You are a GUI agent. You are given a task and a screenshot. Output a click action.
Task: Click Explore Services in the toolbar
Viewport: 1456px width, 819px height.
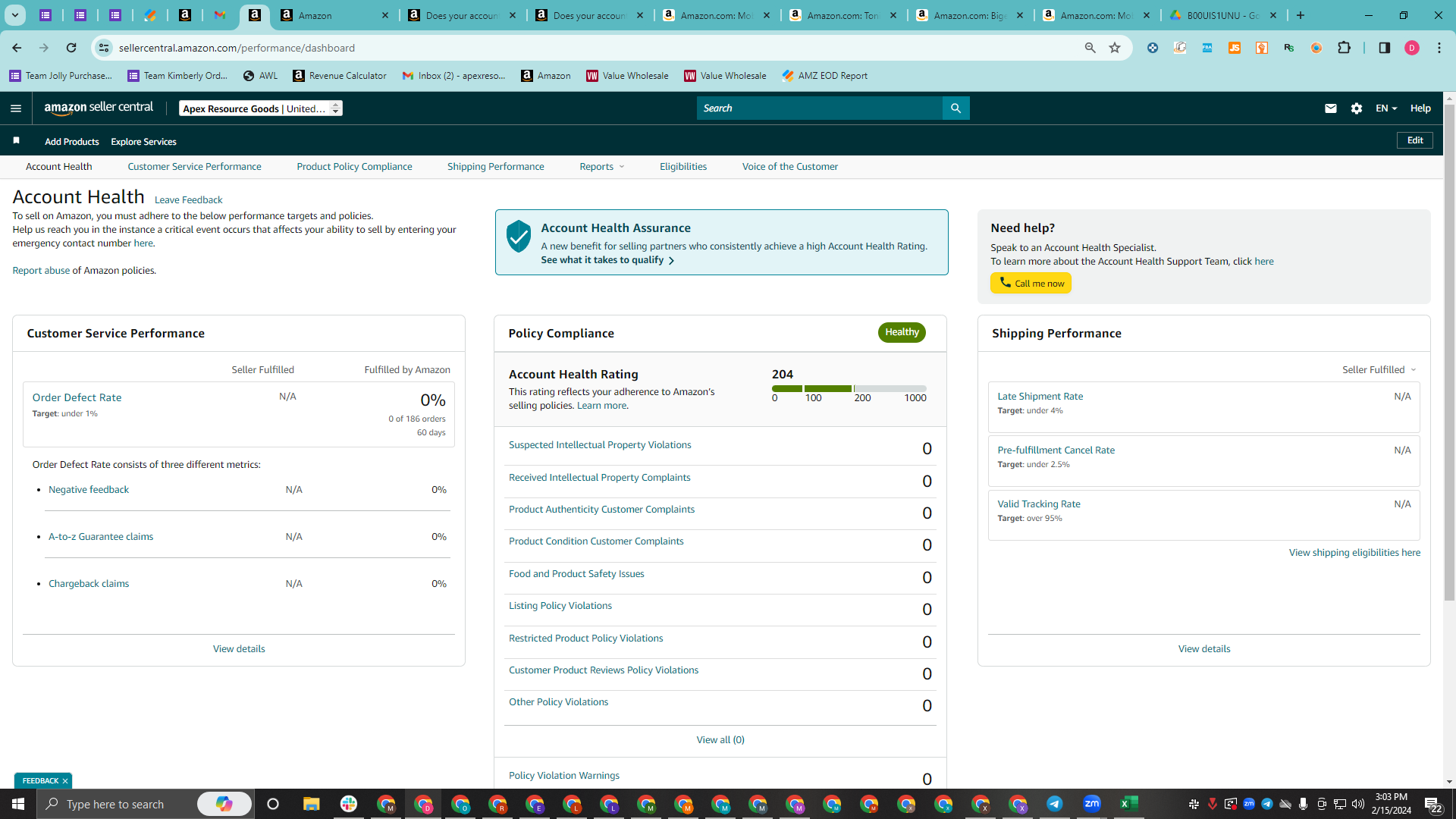pos(143,142)
